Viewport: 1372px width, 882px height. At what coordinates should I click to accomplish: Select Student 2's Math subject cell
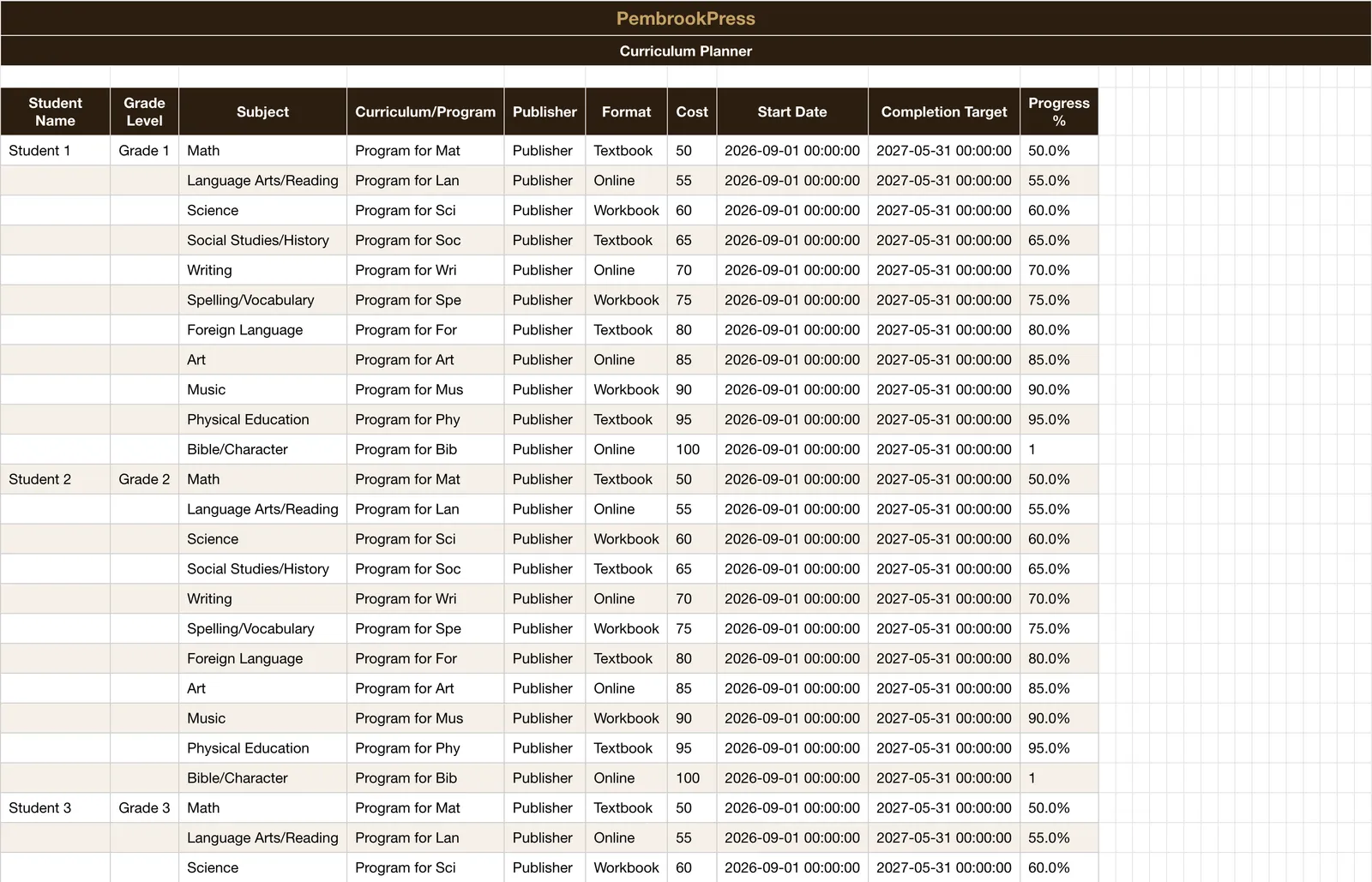pyautogui.click(x=262, y=479)
